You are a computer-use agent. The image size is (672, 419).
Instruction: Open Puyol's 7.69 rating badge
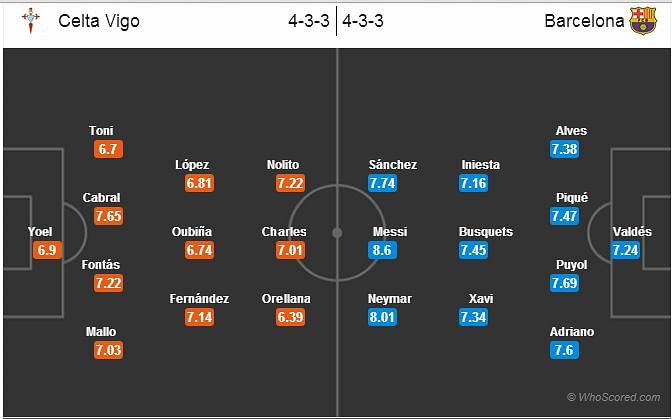point(564,284)
